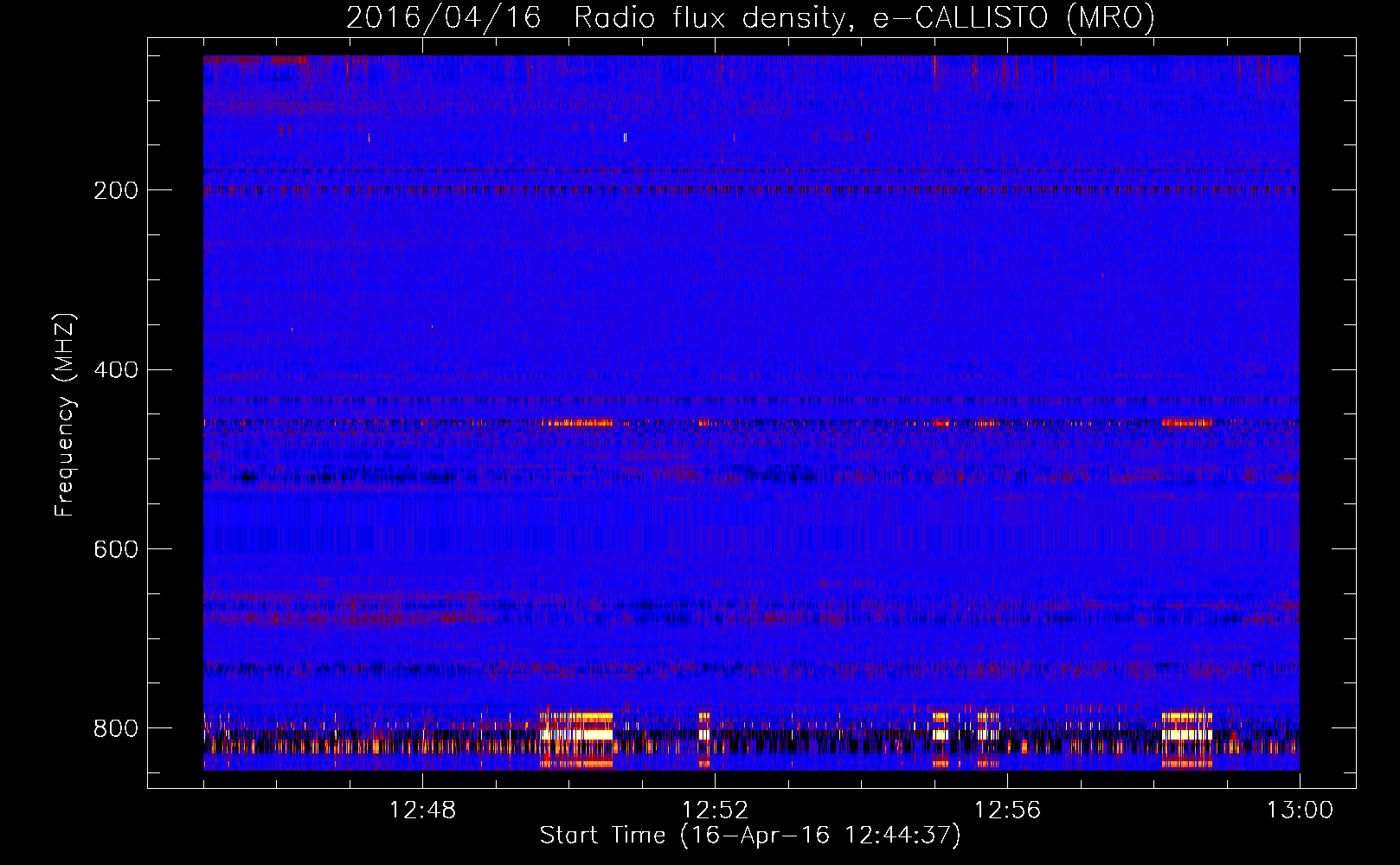Click the 400 frequency tick label
This screenshot has height=865, width=1400.
click(x=116, y=370)
